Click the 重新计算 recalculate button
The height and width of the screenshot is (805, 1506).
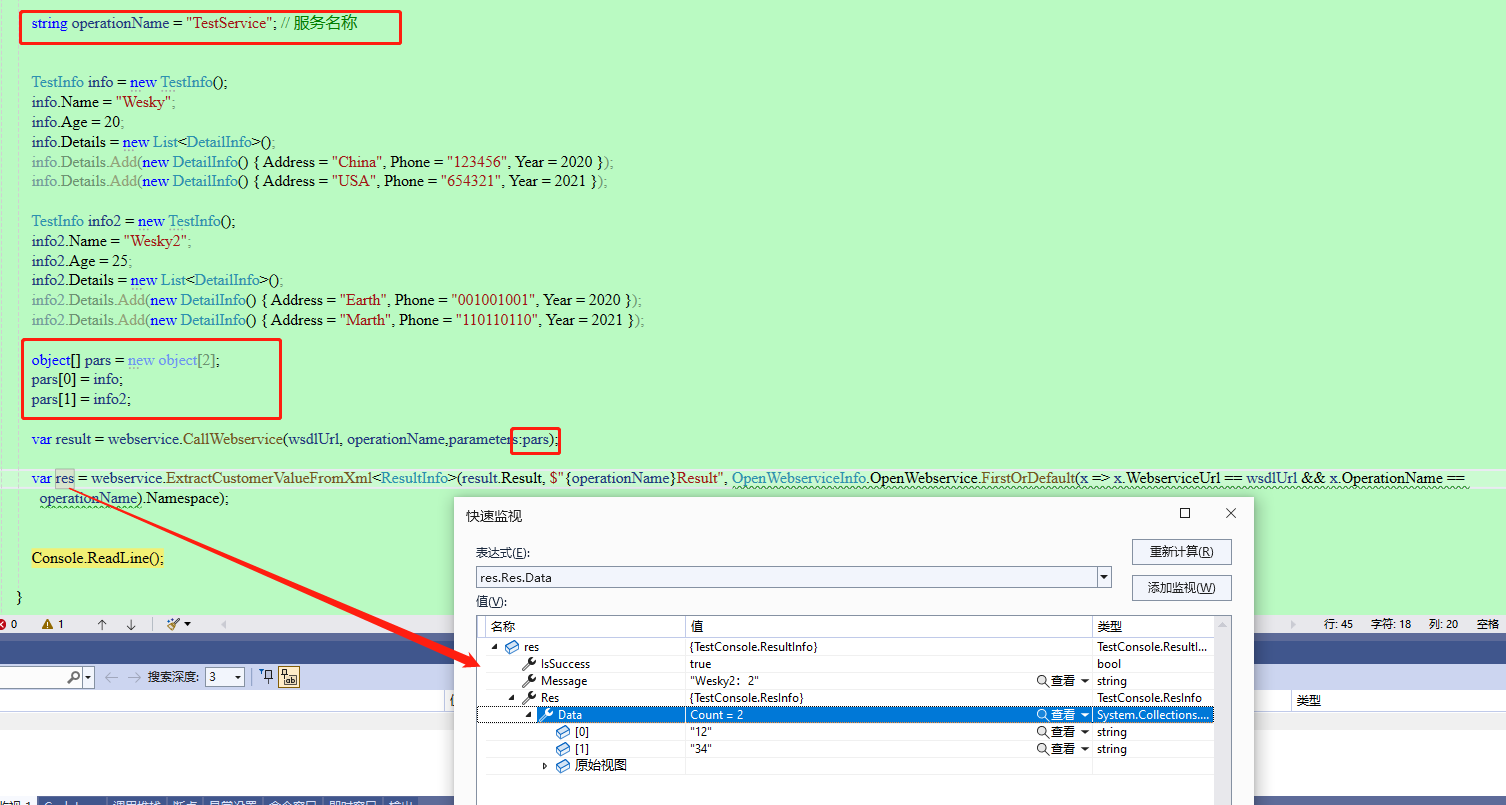click(x=1181, y=552)
